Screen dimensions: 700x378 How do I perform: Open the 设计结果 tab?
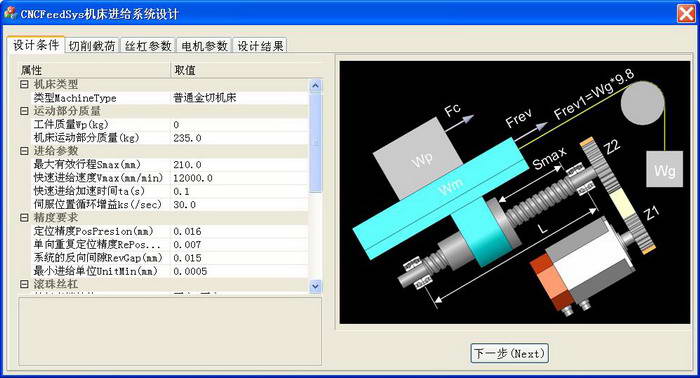tap(260, 46)
